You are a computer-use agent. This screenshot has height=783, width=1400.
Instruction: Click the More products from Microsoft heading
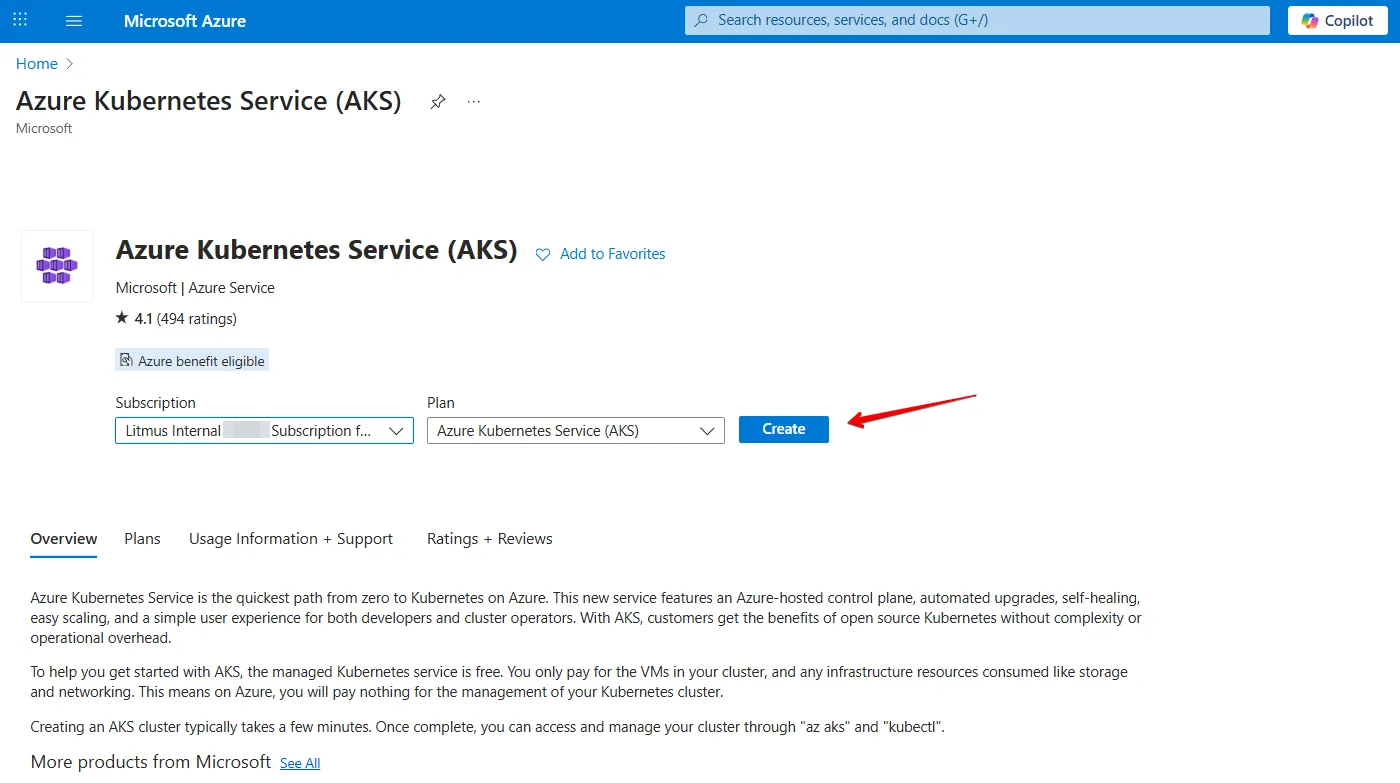click(151, 762)
